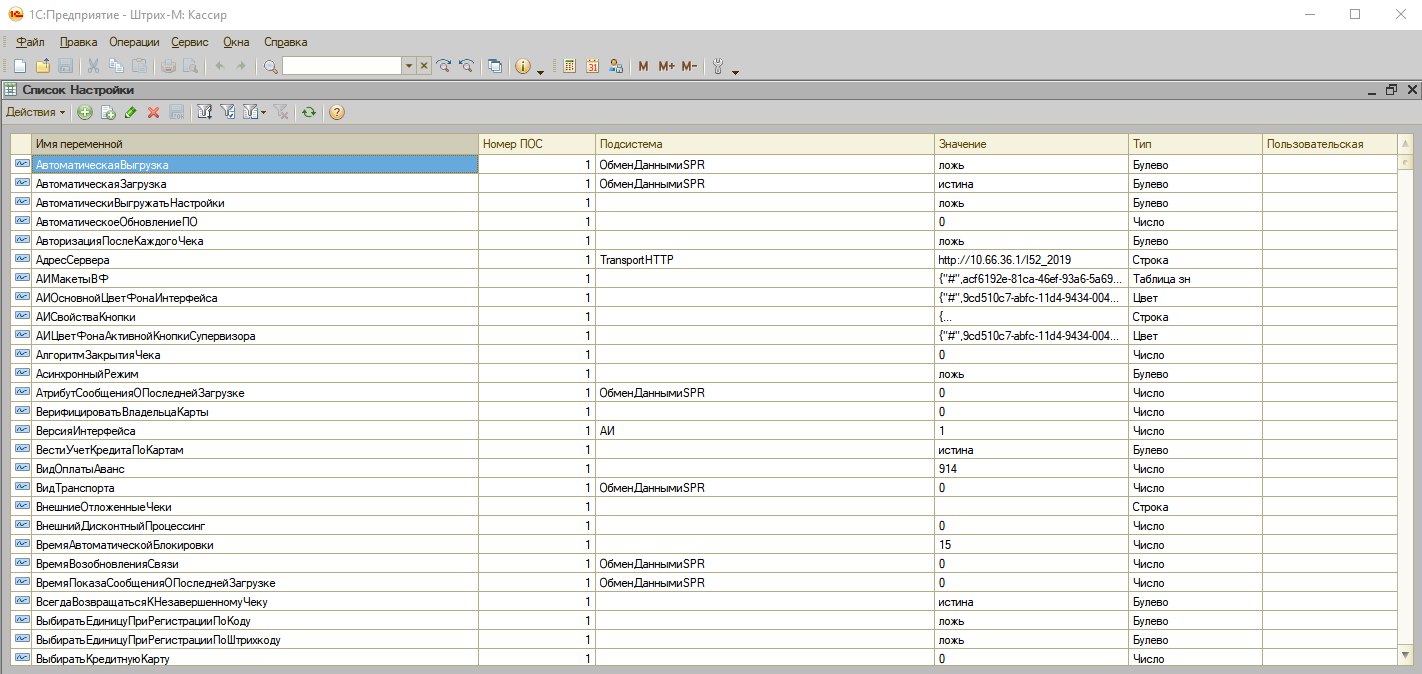1422x674 pixels.
Task: Click the M memory button
Action: (x=643, y=66)
